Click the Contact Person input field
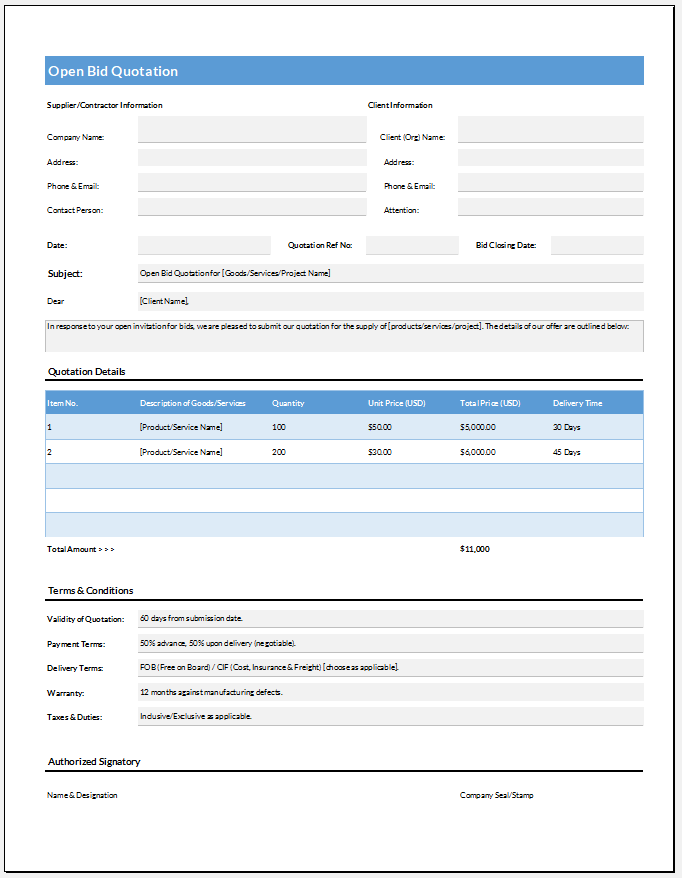 252,208
